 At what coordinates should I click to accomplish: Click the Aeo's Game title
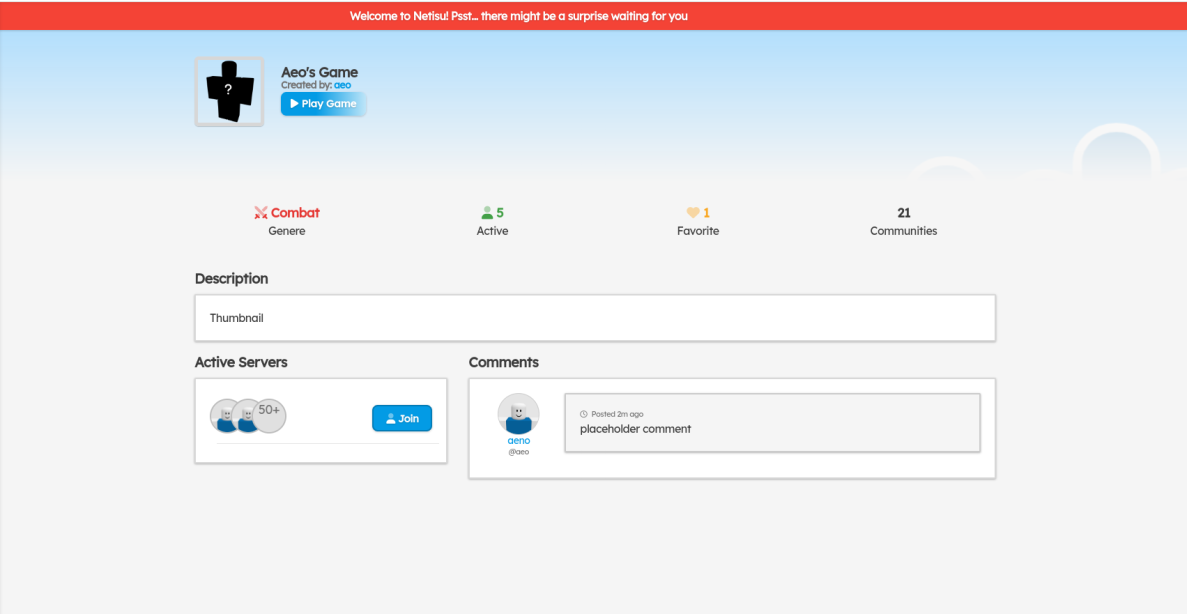[x=319, y=72]
